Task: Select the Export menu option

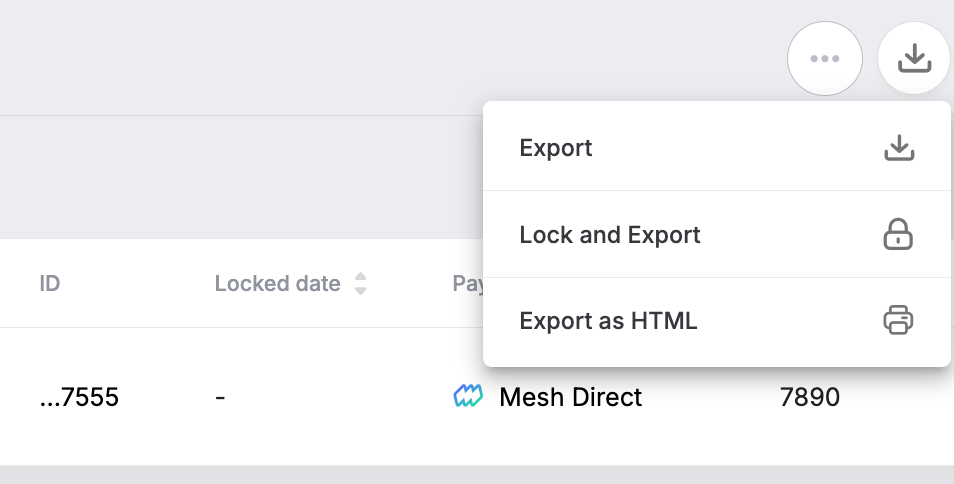Action: tap(556, 148)
